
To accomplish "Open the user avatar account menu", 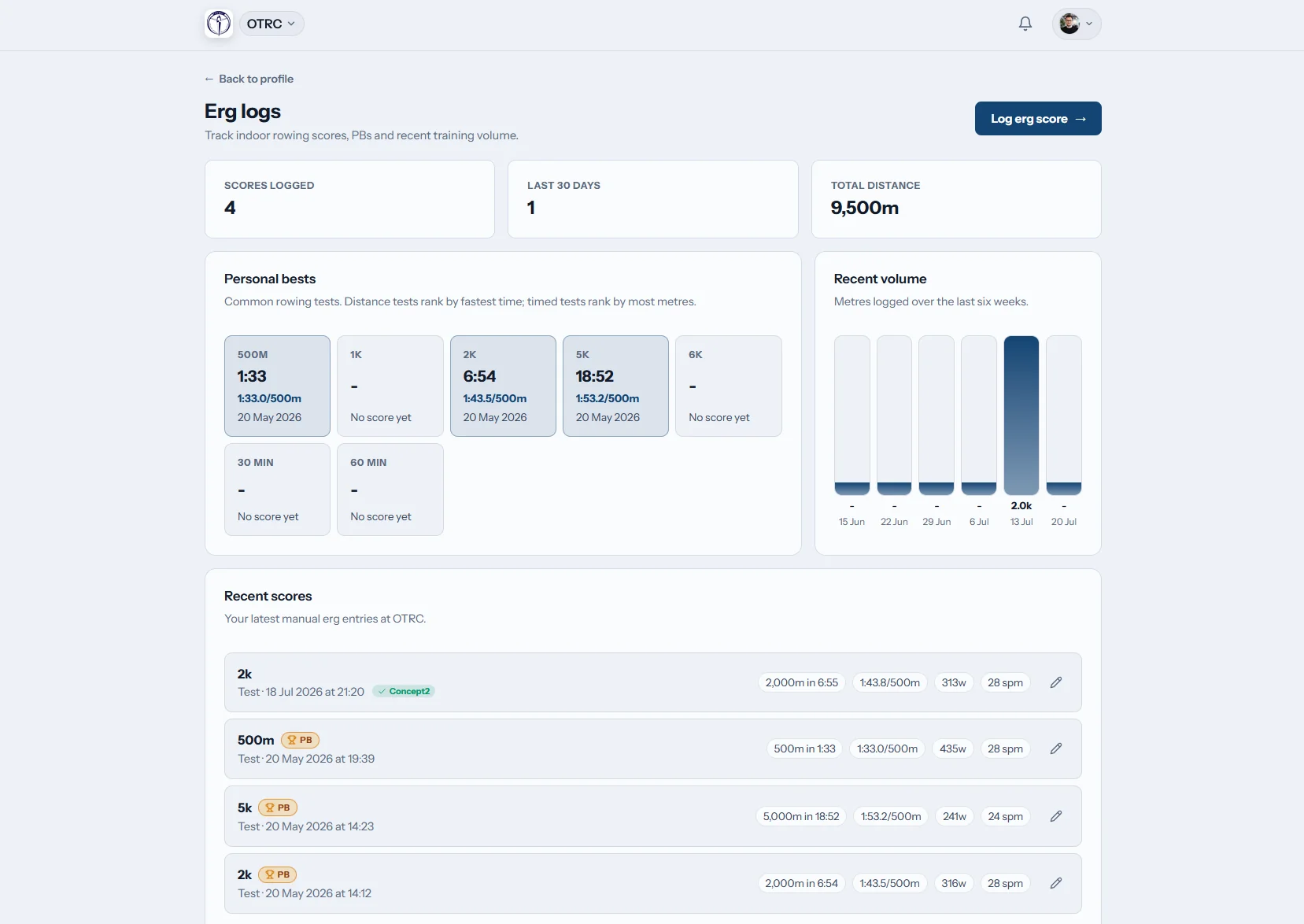I will click(x=1076, y=24).
